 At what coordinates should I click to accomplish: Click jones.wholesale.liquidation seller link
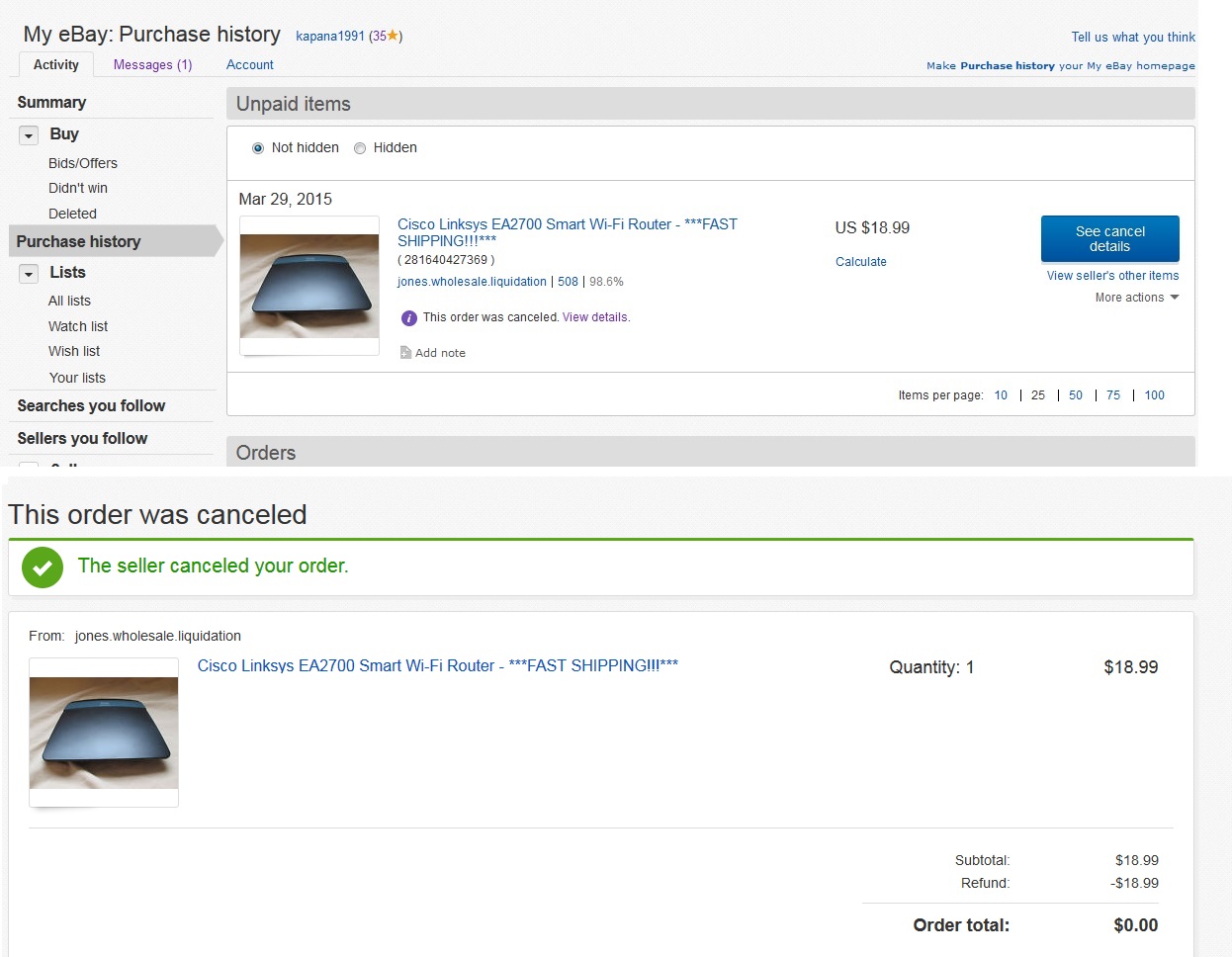pos(472,282)
